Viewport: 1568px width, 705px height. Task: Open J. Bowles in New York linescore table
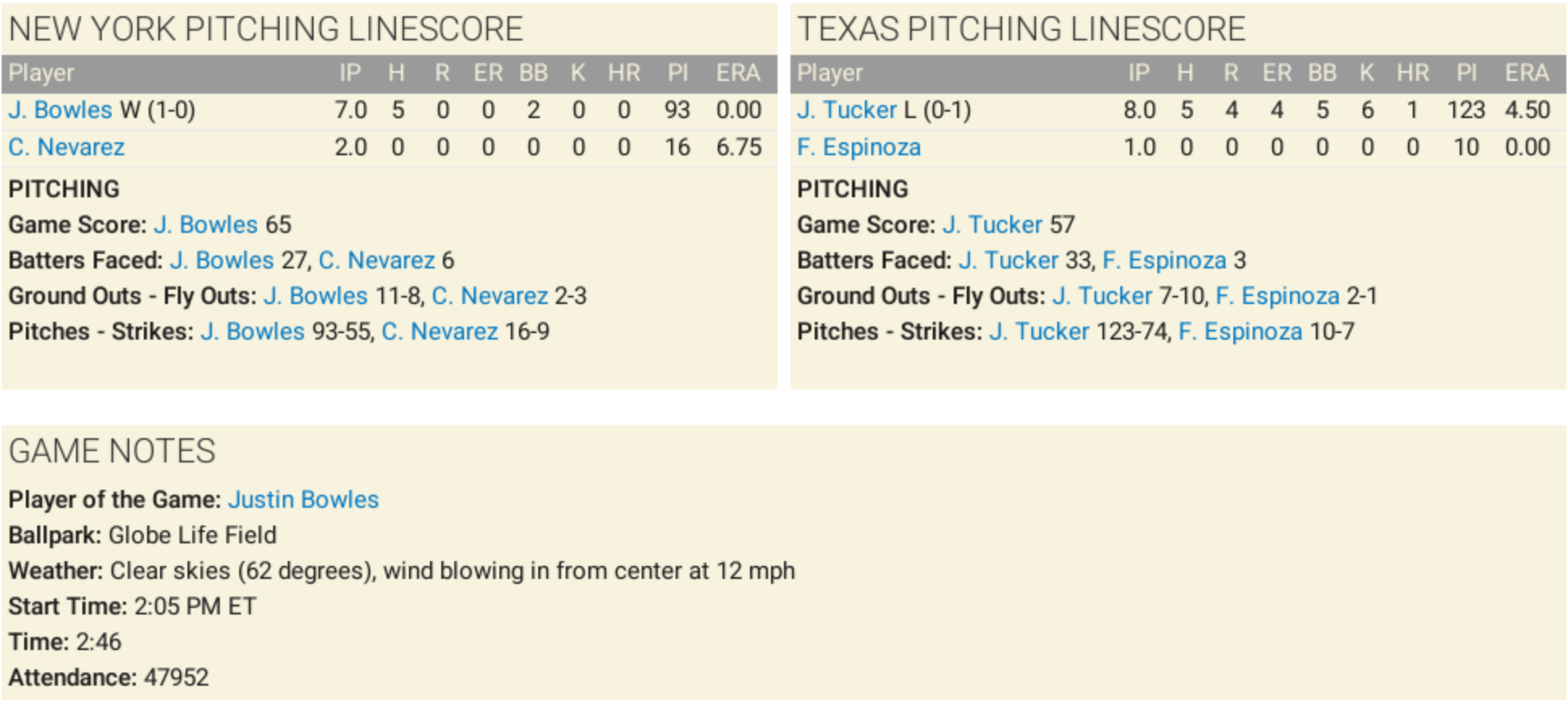pyautogui.click(x=61, y=110)
